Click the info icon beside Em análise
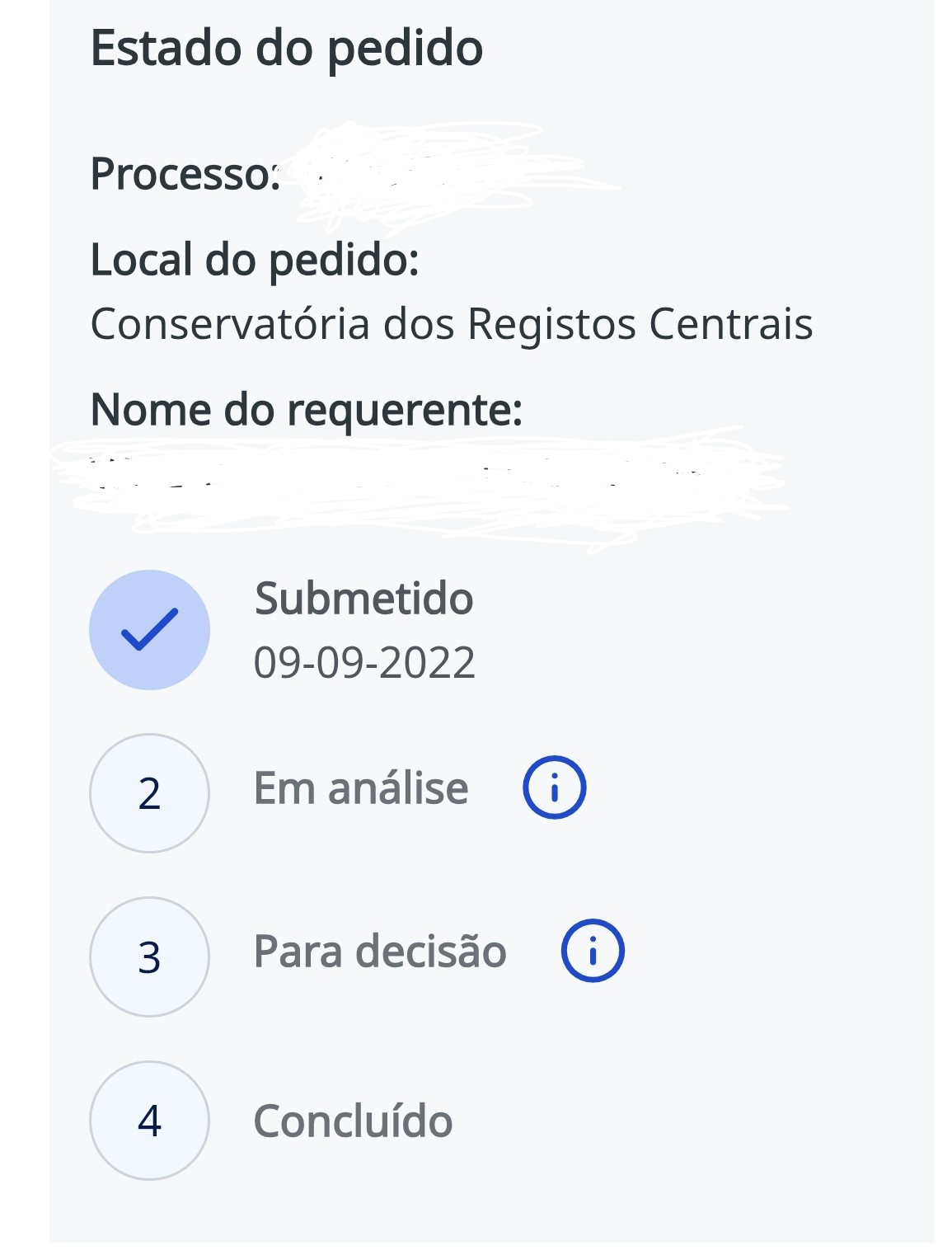 554,787
